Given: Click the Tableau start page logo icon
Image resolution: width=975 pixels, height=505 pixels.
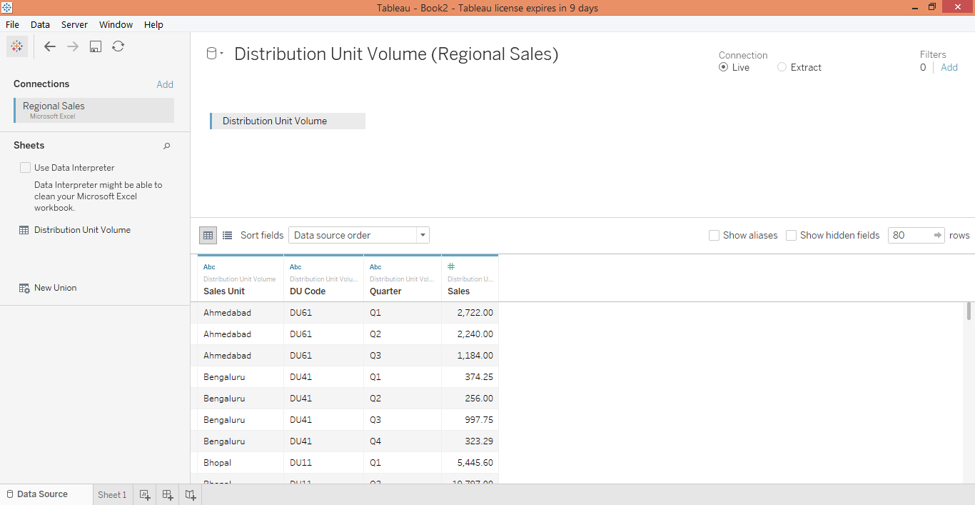Looking at the screenshot, I should 17,46.
